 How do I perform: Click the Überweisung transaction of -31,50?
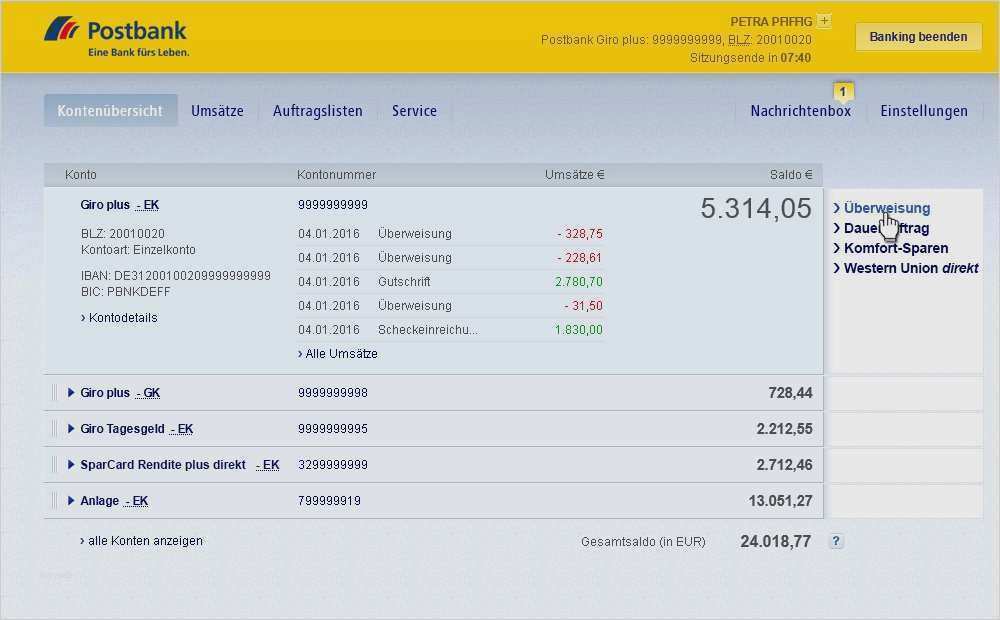pos(450,306)
